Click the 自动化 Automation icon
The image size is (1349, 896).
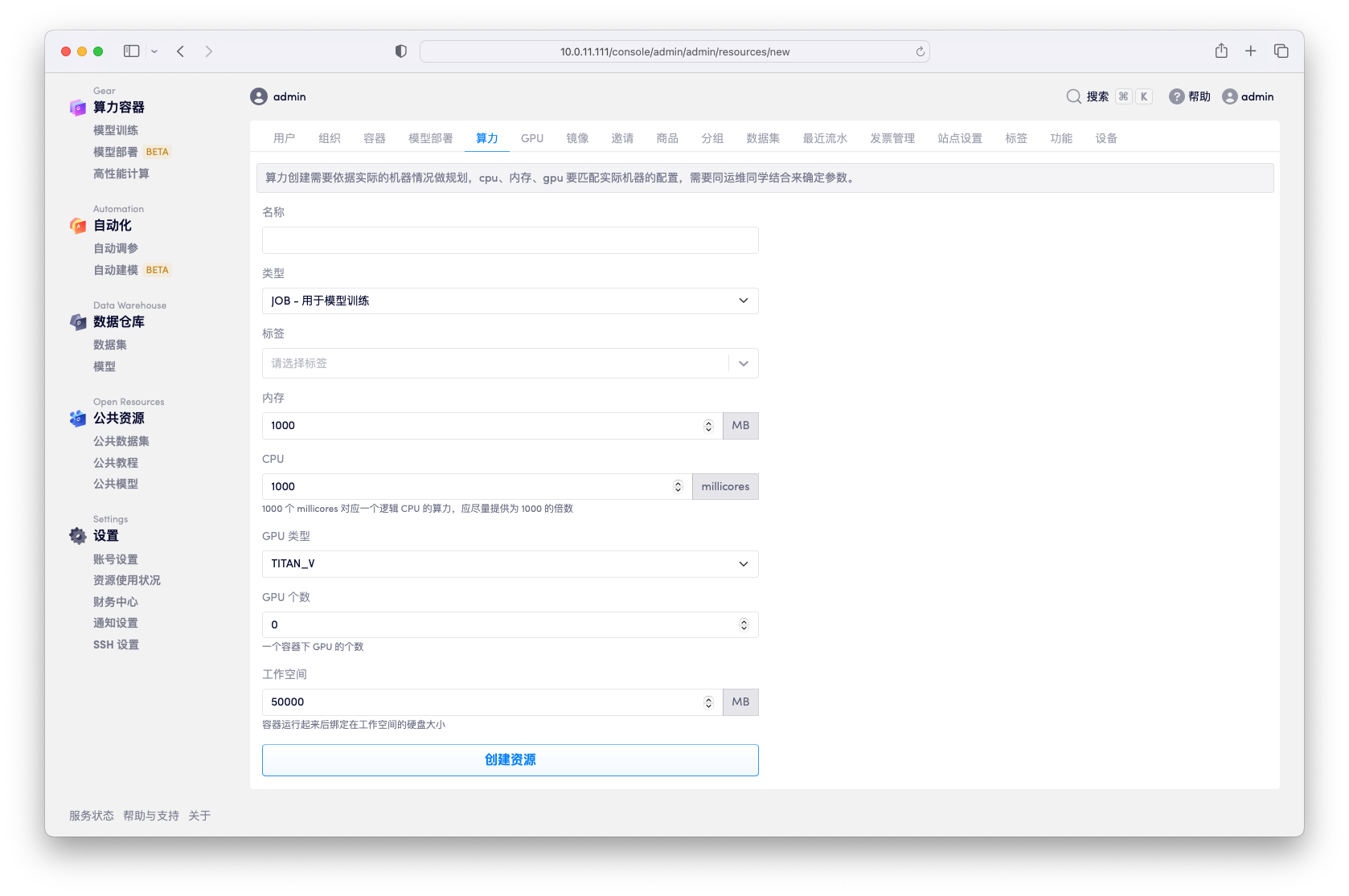click(x=78, y=226)
